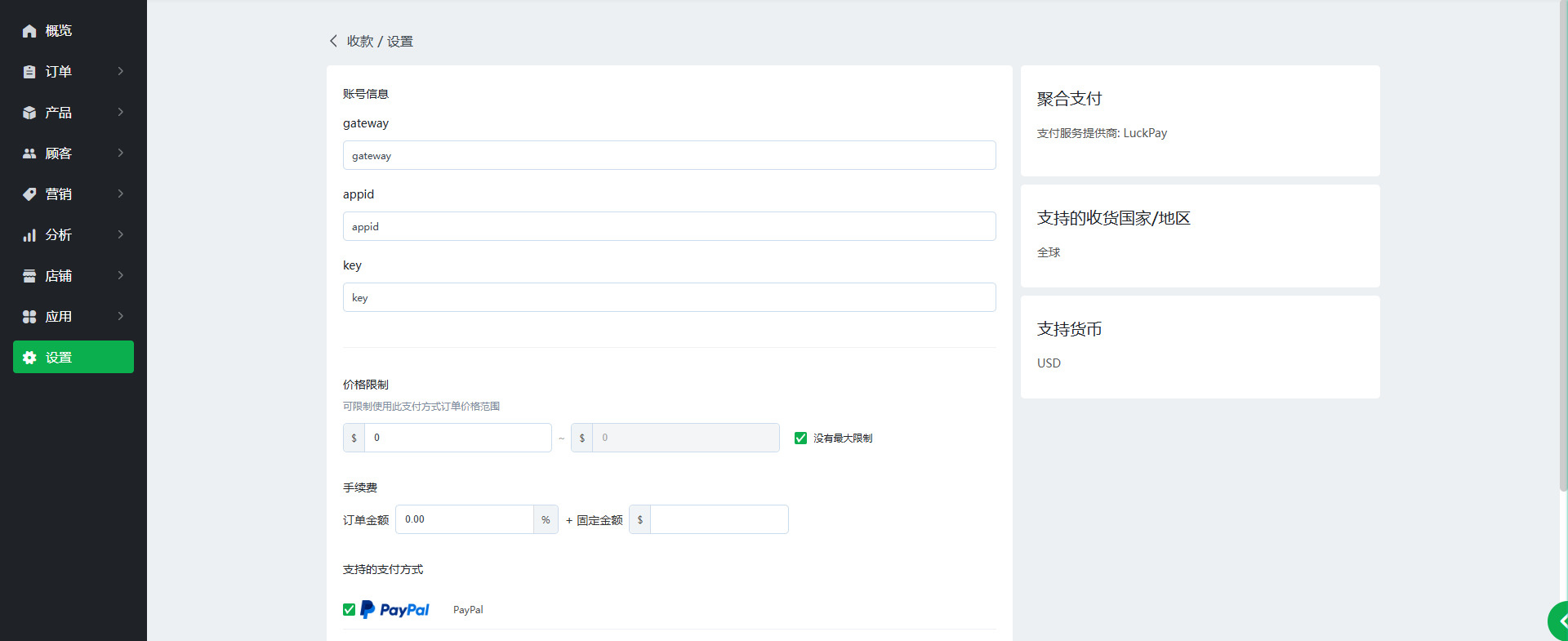Click the 固定金额 amount input
Viewport: 1568px width, 641px height.
[x=719, y=519]
